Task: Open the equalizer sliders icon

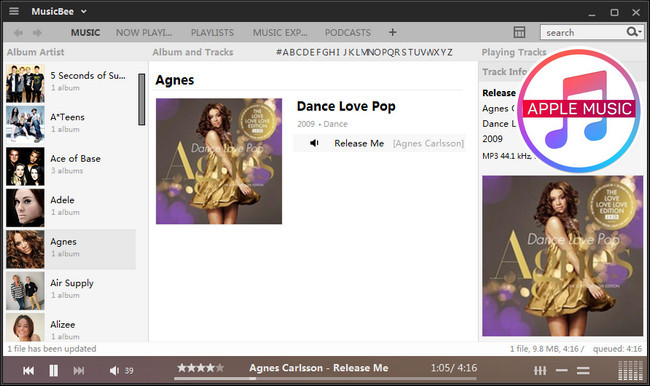Action: click(540, 370)
